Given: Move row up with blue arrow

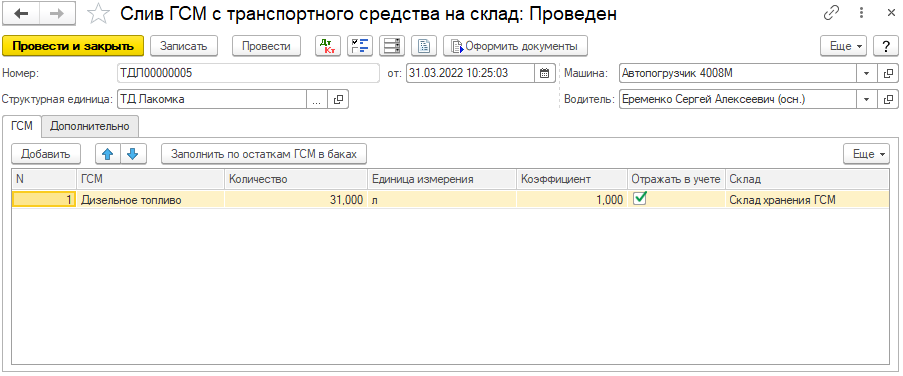Looking at the screenshot, I should [x=108, y=154].
